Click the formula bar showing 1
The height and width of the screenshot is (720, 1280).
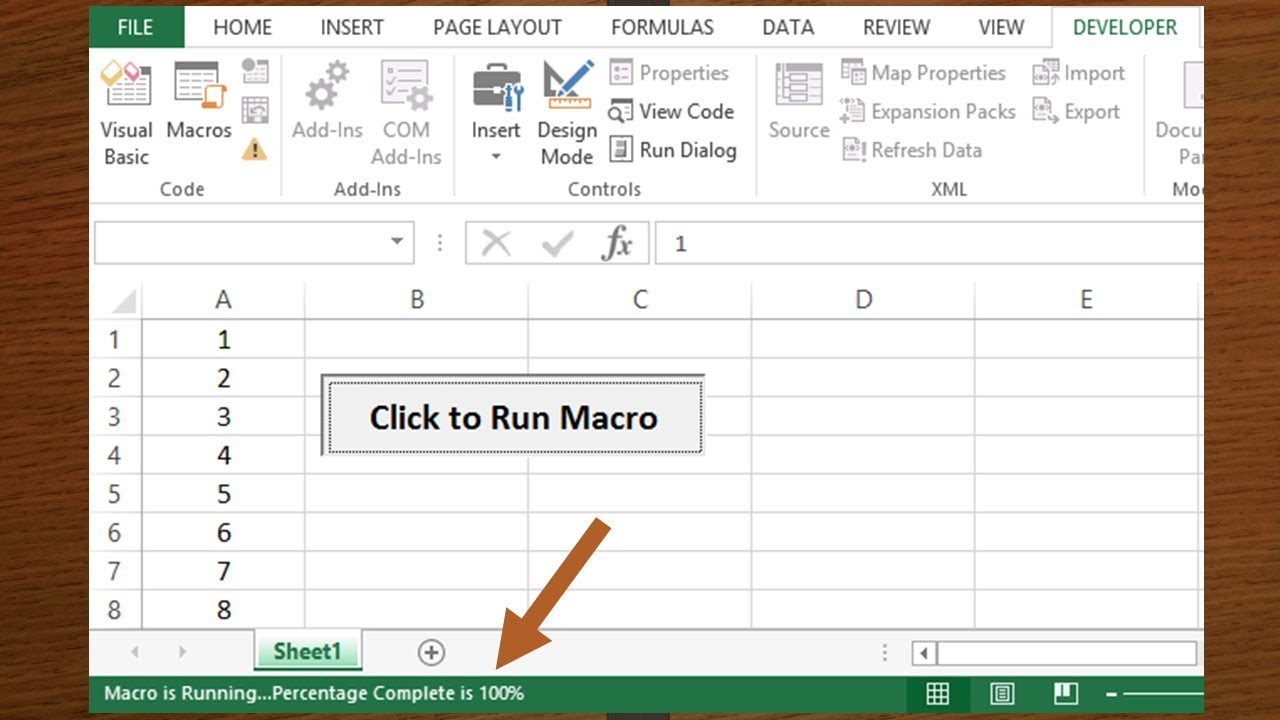point(929,243)
